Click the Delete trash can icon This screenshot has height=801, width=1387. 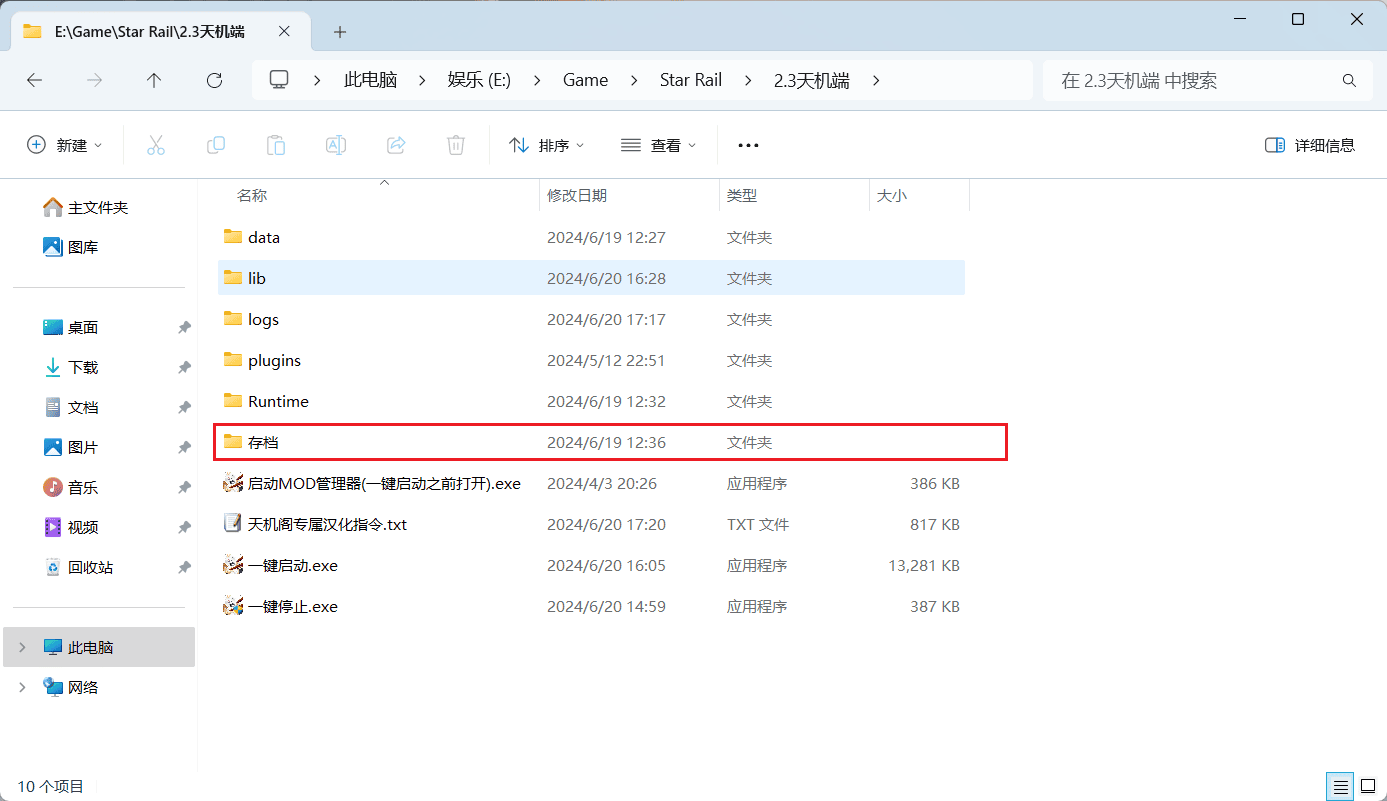click(456, 145)
